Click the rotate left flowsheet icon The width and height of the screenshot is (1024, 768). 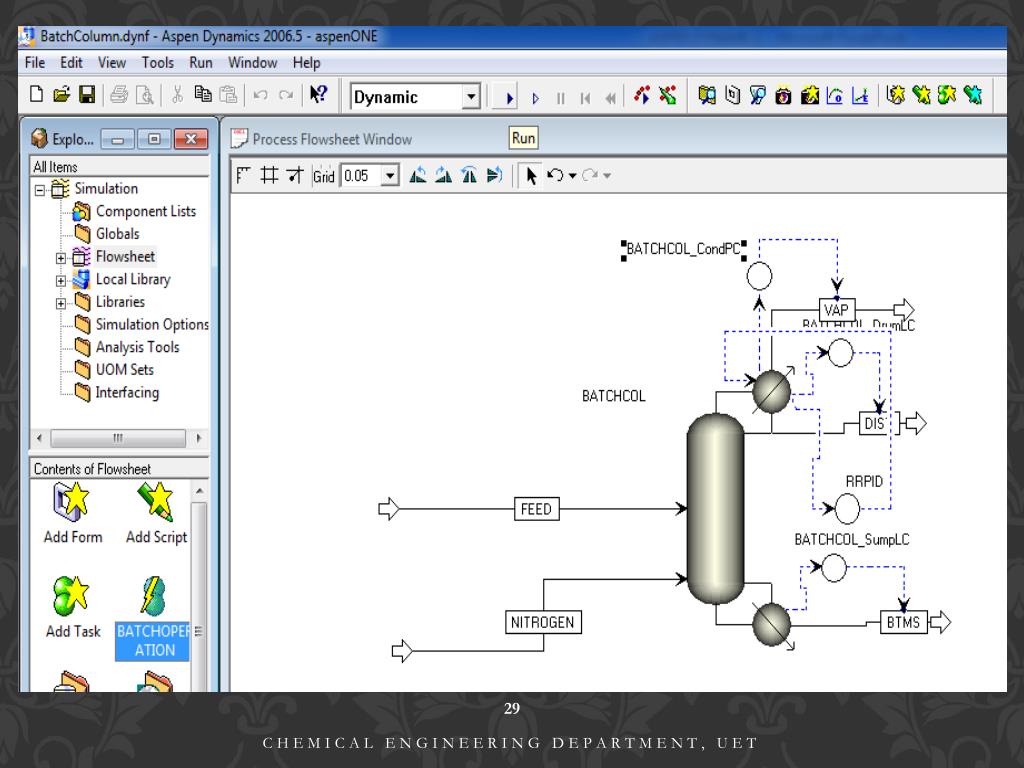pyautogui.click(x=418, y=175)
